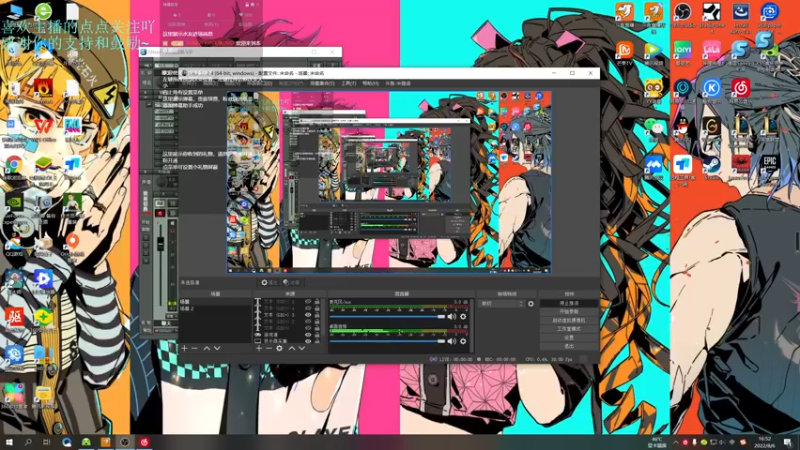The width and height of the screenshot is (800, 450).
Task: Remove the selected source with the minus icon
Action: click(268, 348)
